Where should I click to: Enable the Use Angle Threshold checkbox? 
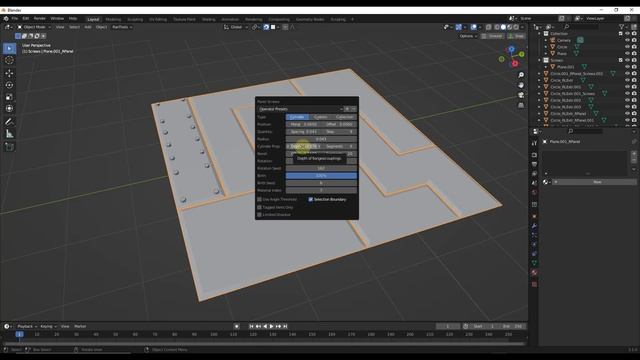point(259,200)
